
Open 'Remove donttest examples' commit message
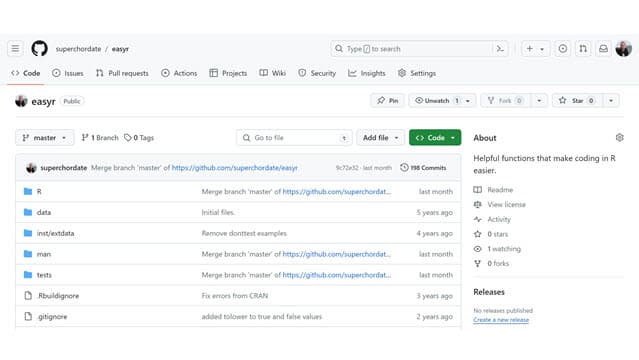pos(244,233)
